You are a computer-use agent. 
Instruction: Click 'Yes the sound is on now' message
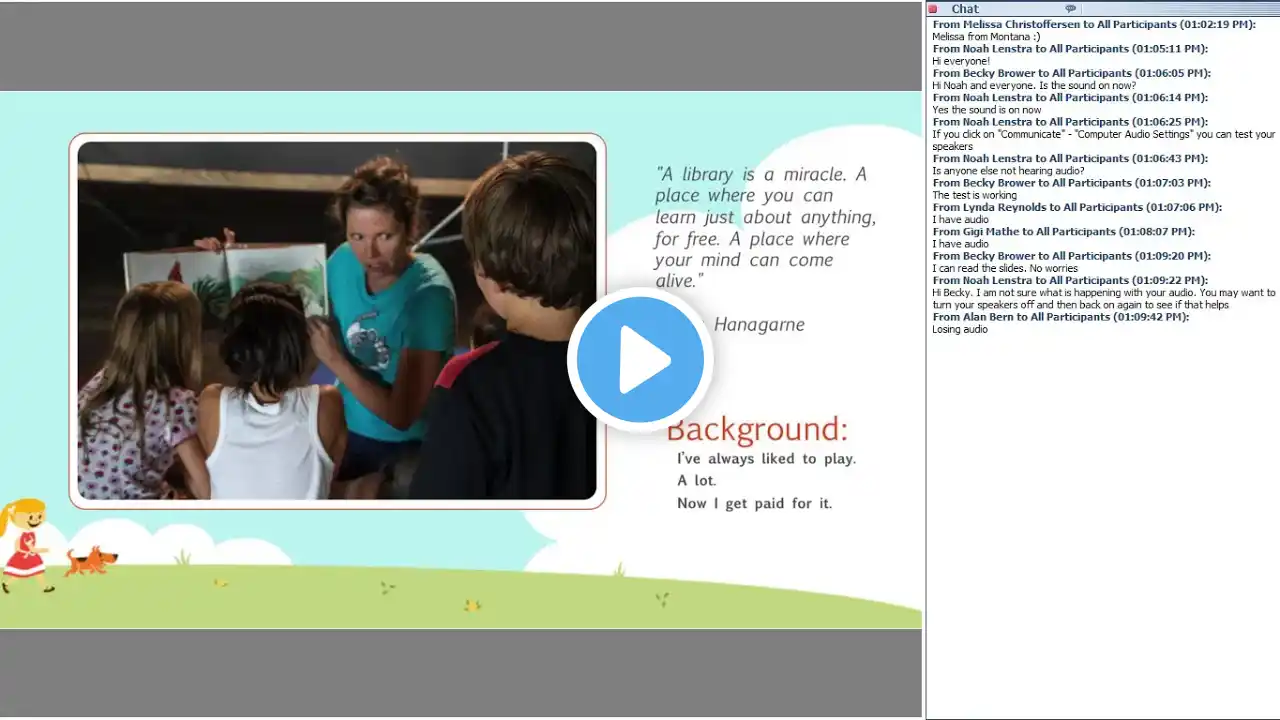(987, 110)
